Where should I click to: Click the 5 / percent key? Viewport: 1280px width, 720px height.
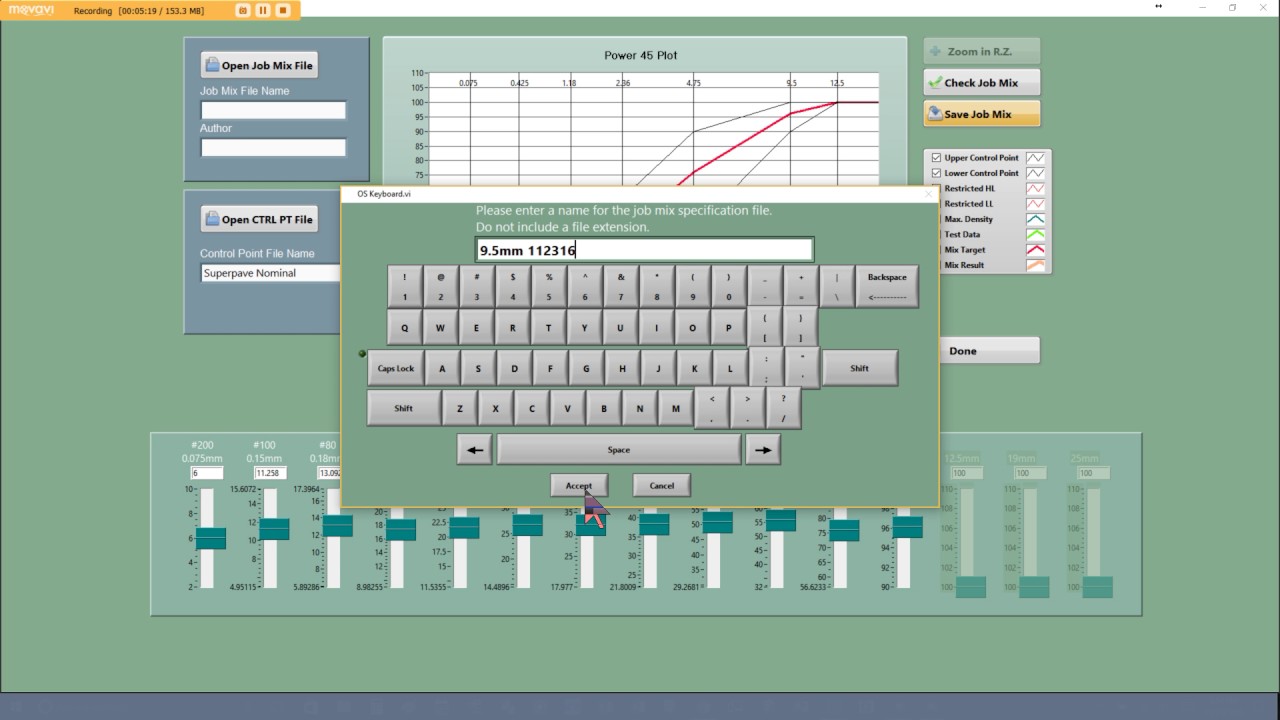(x=549, y=286)
